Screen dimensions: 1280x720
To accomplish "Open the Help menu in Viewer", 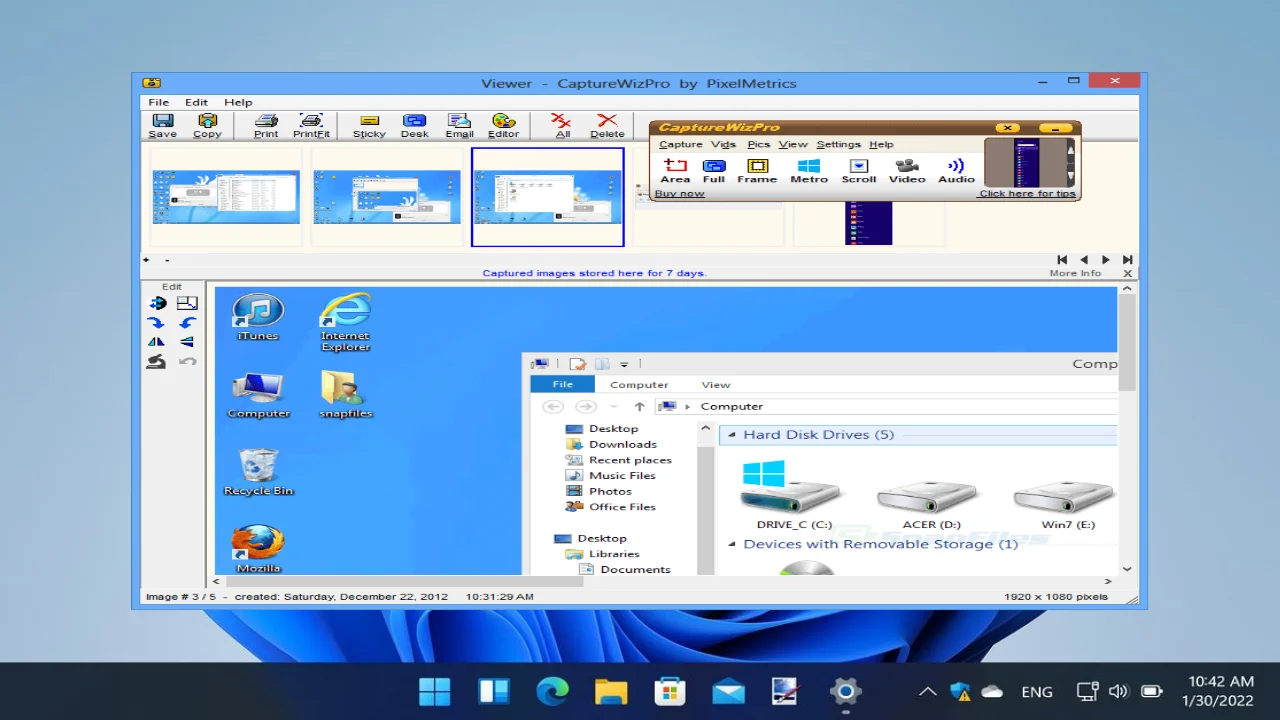I will 238,102.
